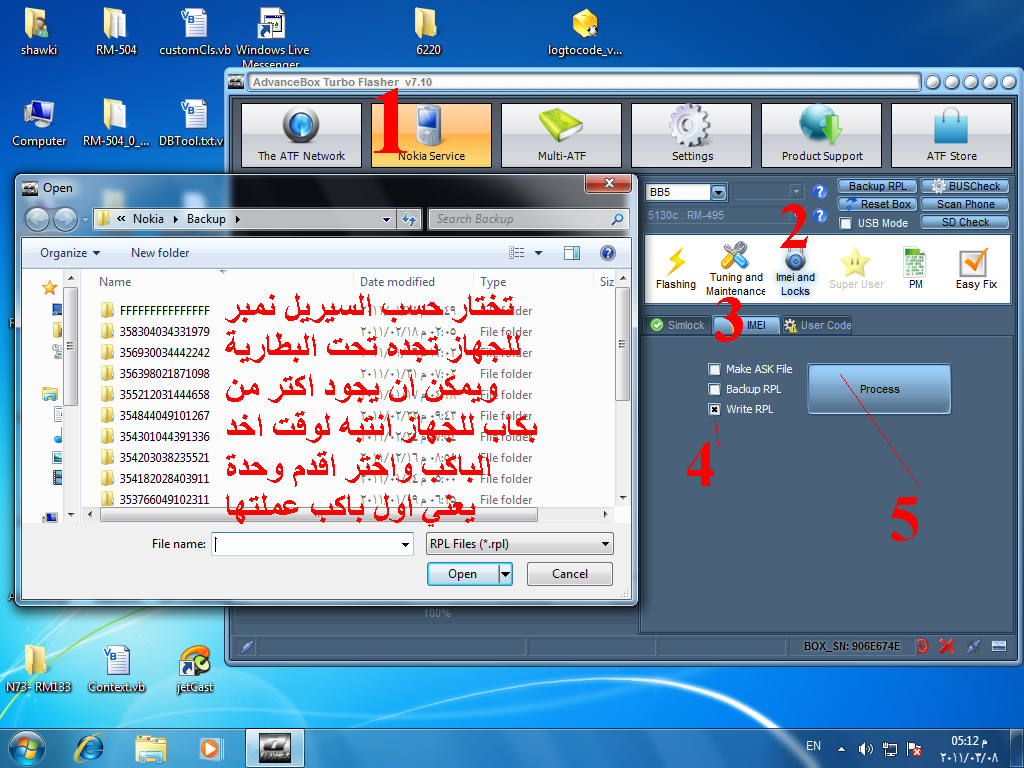Viewport: 1024px width, 768px height.
Task: Open Internet Explorer from taskbar
Action: pyautogui.click(x=89, y=748)
